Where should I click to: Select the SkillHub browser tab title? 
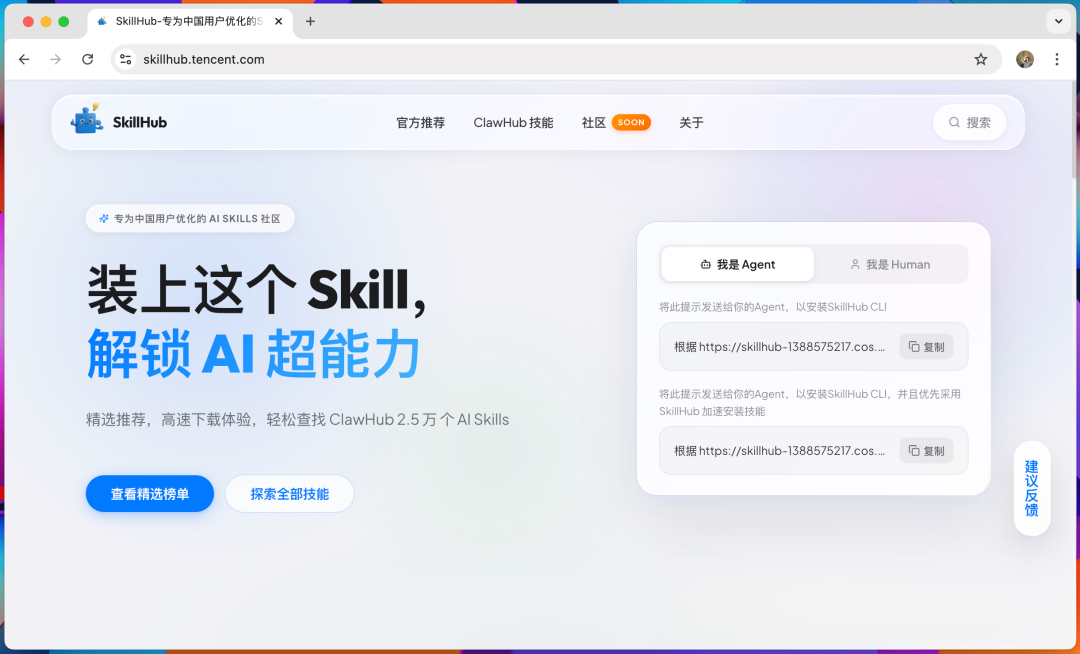click(189, 21)
